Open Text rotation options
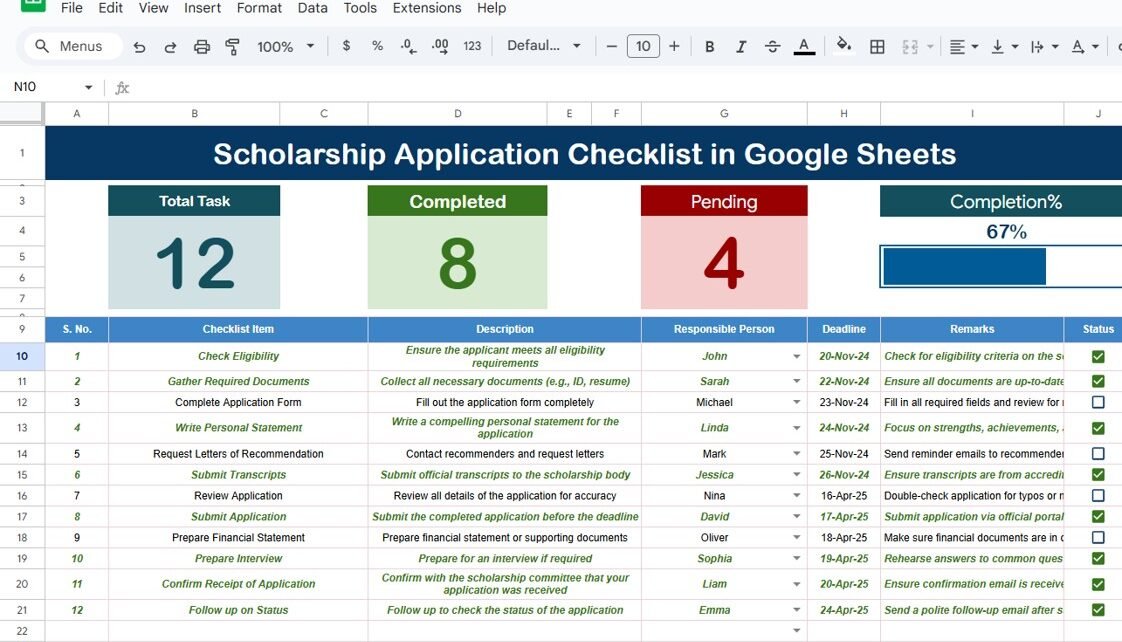1122x642 pixels. click(x=1084, y=47)
